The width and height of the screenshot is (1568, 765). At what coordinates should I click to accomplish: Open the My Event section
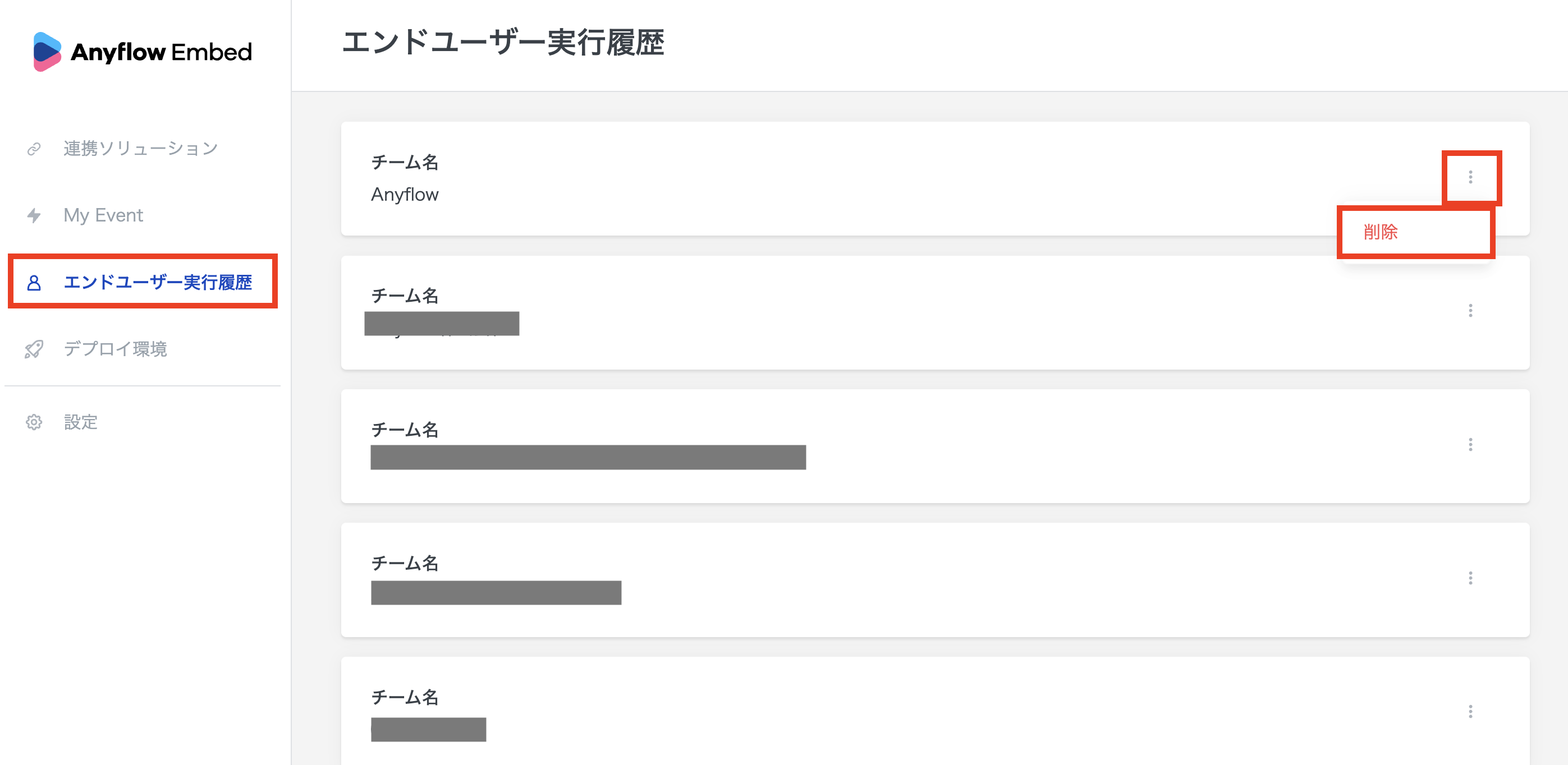pyautogui.click(x=103, y=215)
